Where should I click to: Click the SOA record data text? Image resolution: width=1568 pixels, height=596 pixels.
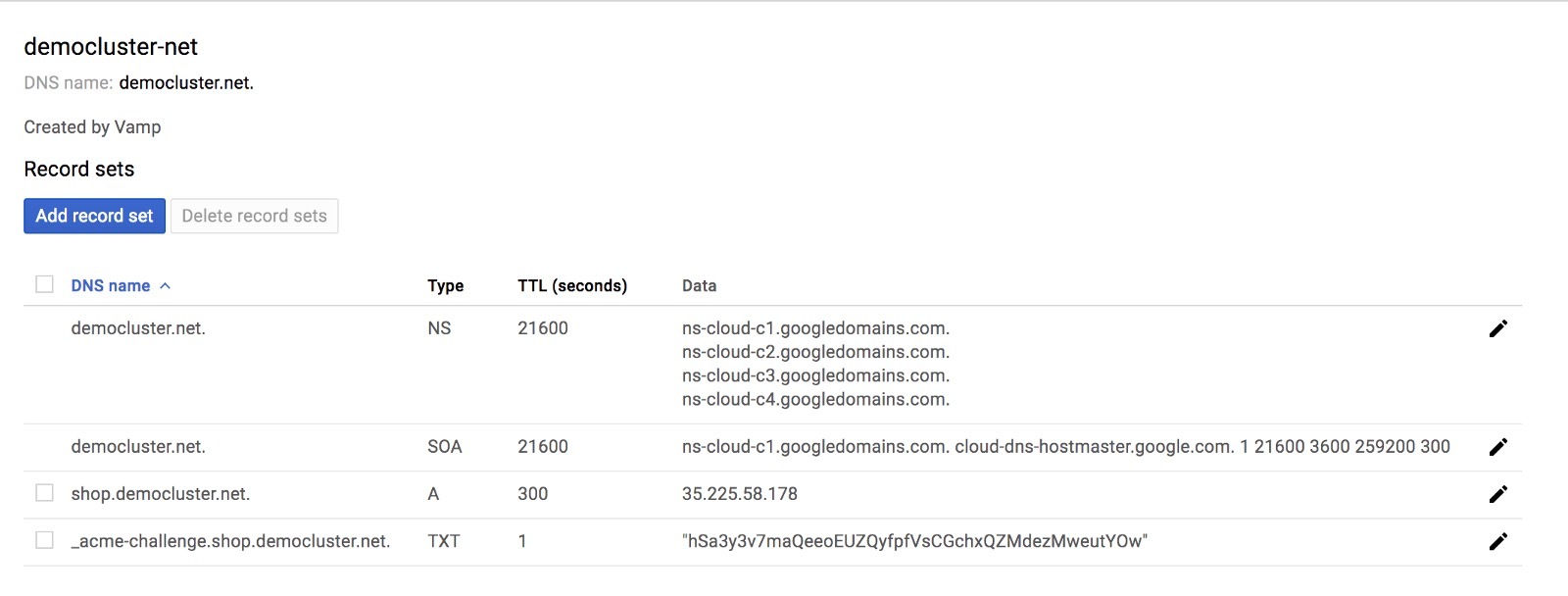pyautogui.click(x=1065, y=447)
